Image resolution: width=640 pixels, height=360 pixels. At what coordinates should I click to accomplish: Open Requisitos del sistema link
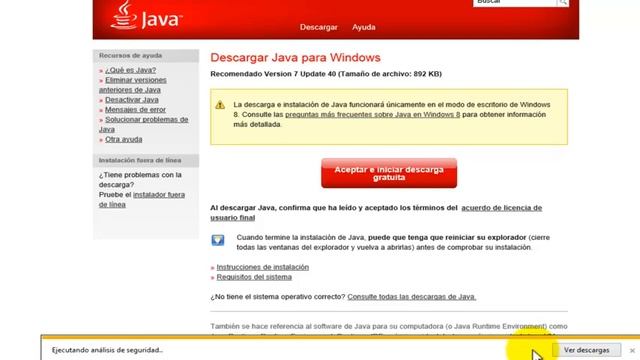coord(254,277)
